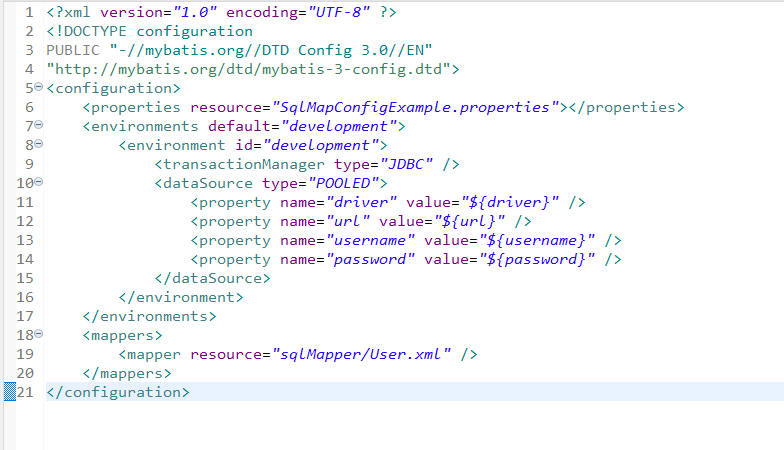
Task: Click the "url" property name value
Action: (348, 221)
